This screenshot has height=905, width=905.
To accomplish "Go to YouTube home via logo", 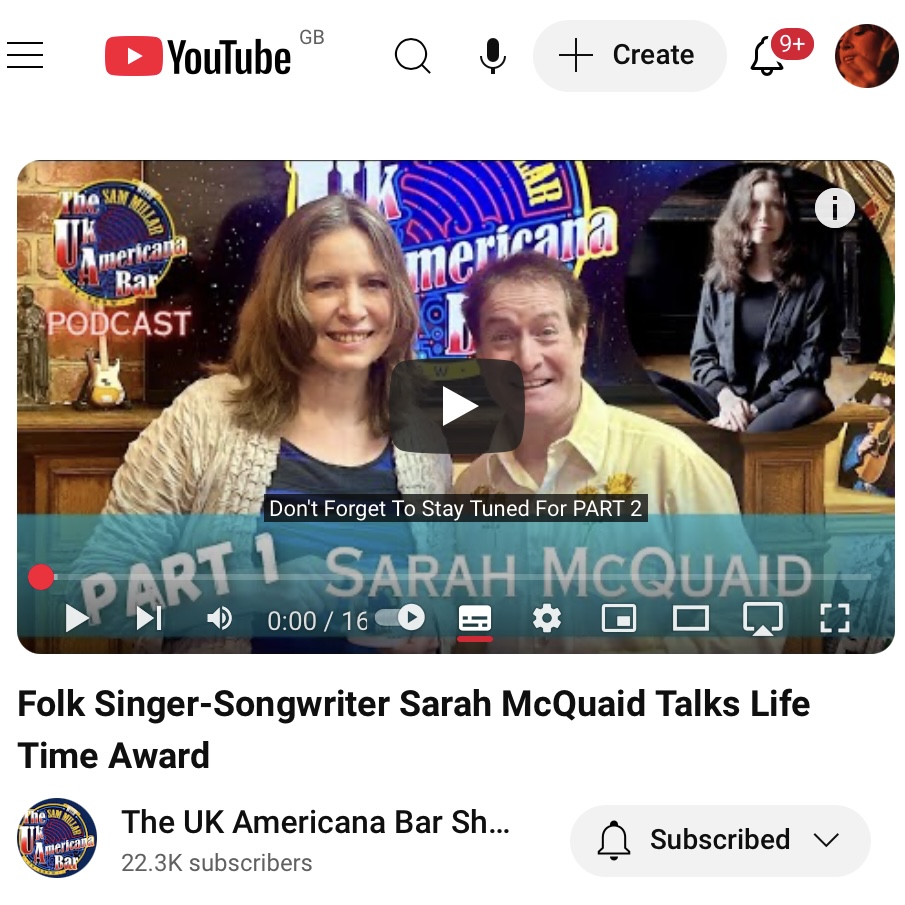I will click(x=198, y=56).
